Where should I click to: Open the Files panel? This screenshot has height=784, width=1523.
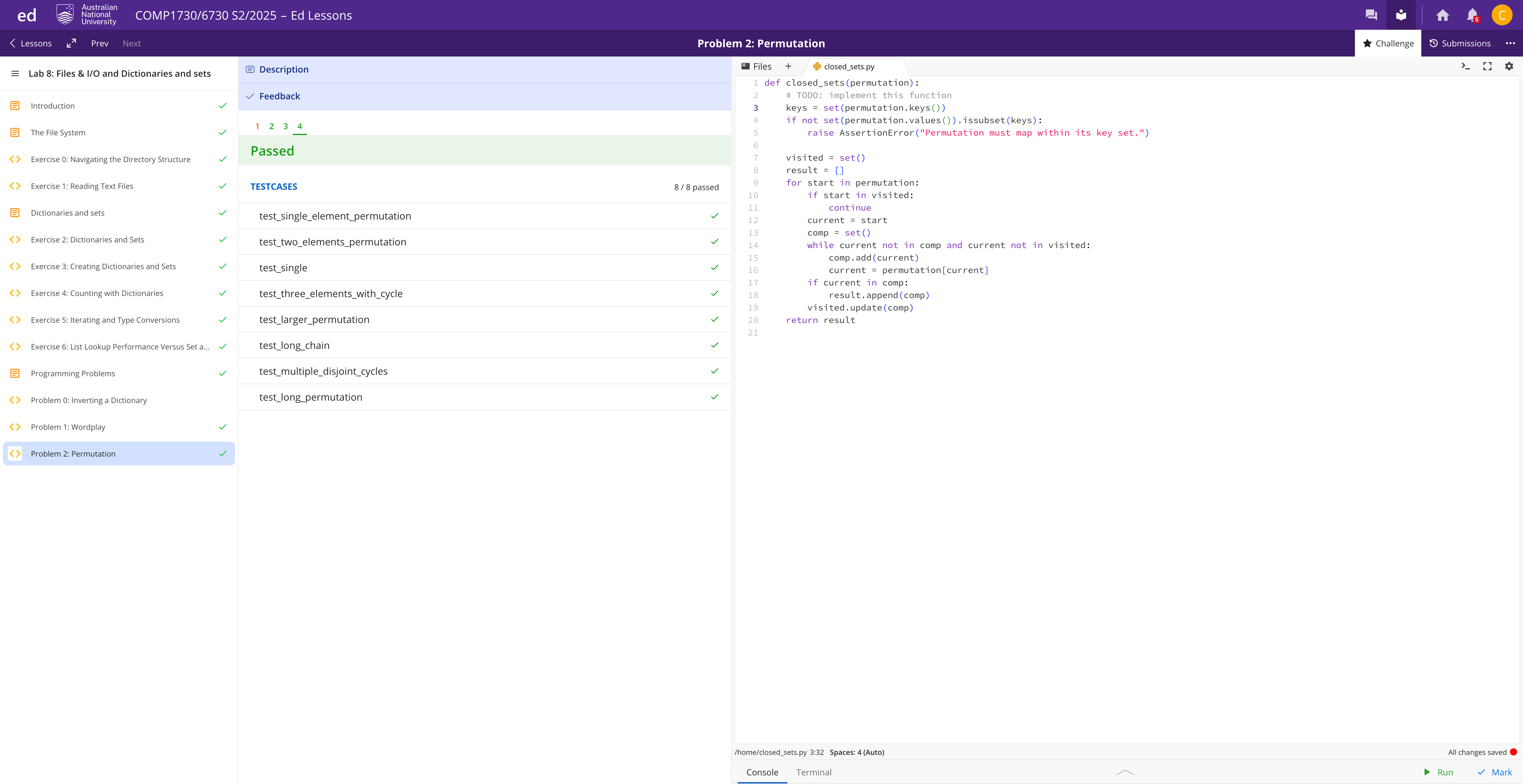pos(756,66)
